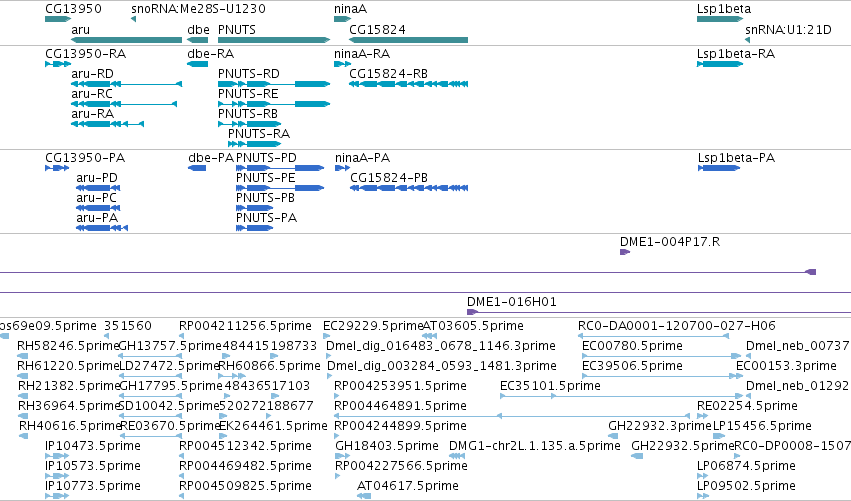The image size is (851, 501).
Task: Select the snoRNA:Me28S-U1230 small arrow
Action: point(134,19)
